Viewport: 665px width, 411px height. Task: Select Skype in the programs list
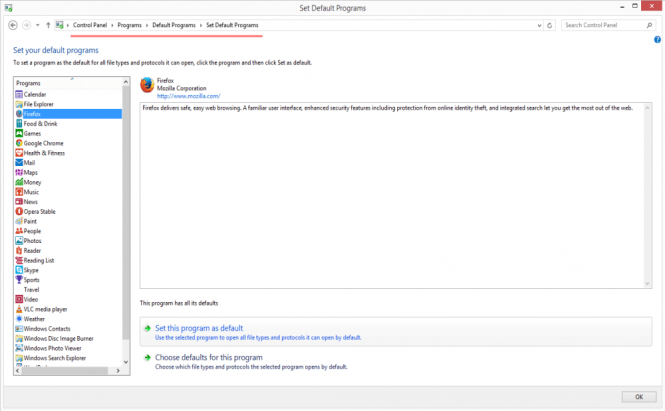(32, 270)
